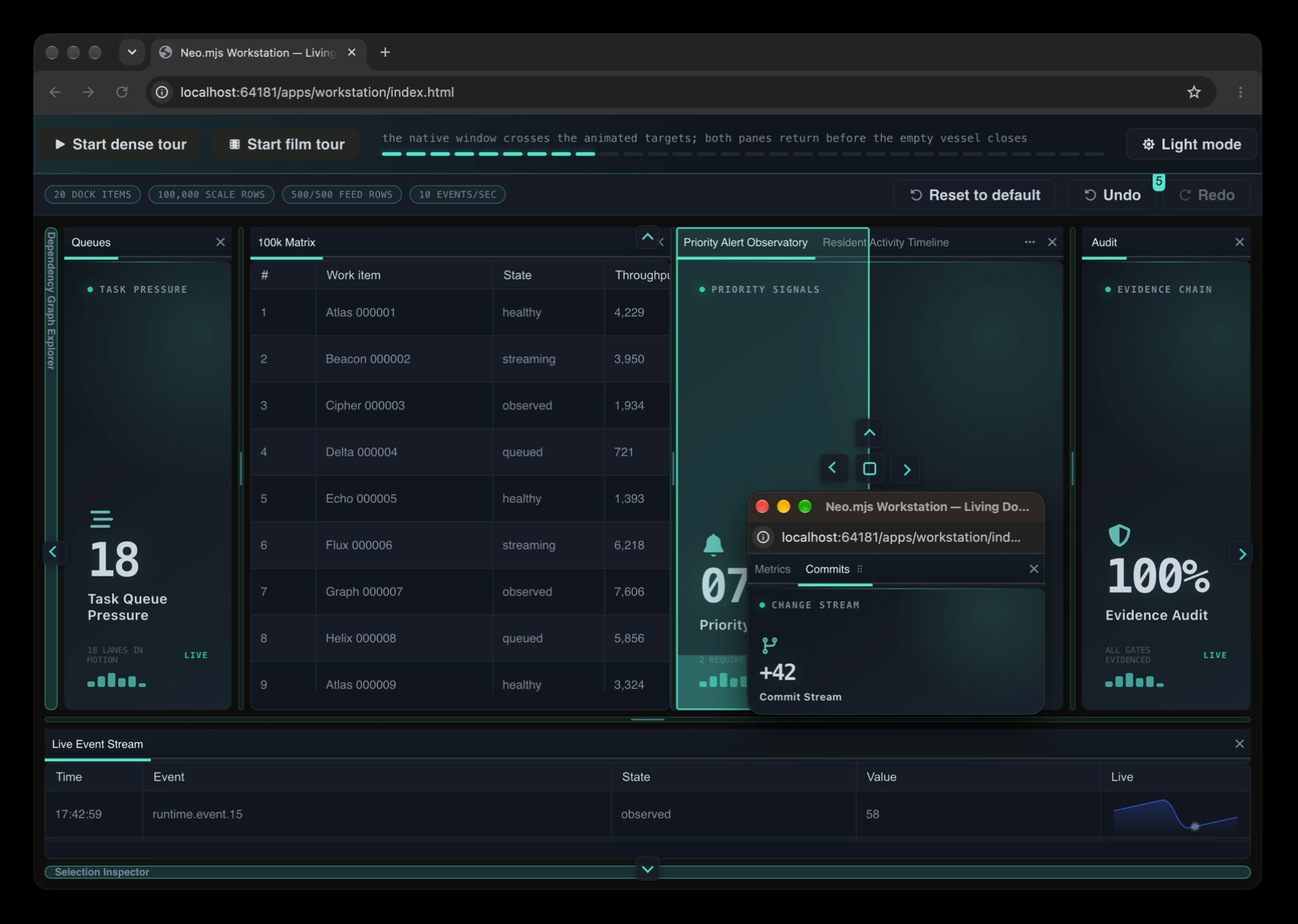Click the sparkline chart in Live column
Viewport: 1298px width, 924px height.
(1176, 814)
